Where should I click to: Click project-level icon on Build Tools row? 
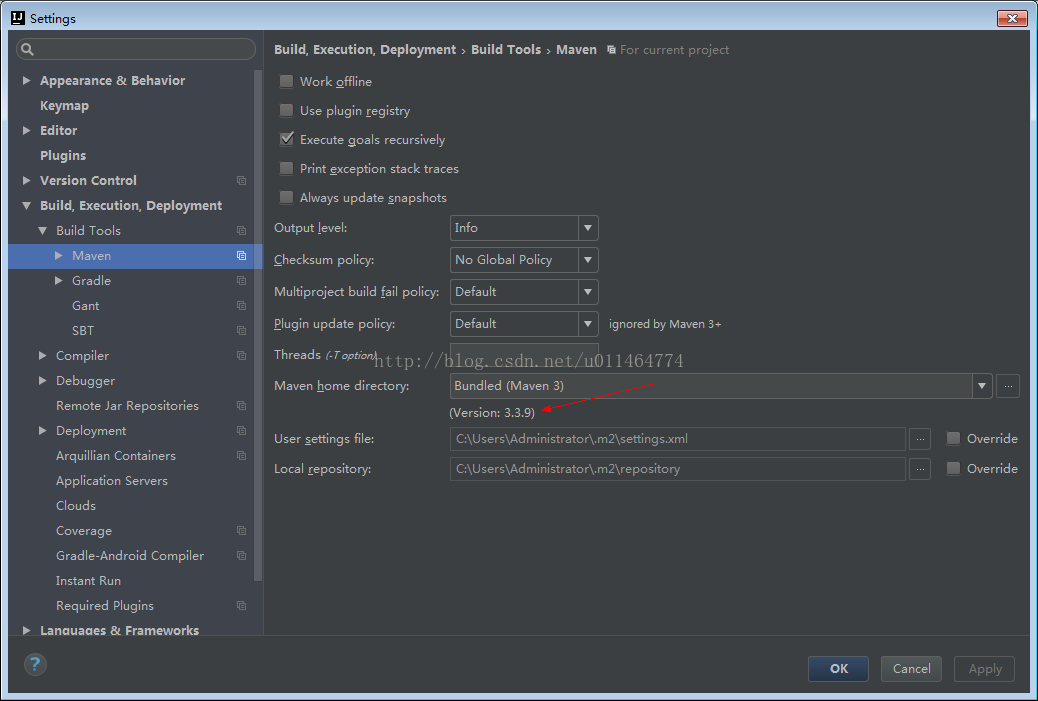(x=242, y=230)
